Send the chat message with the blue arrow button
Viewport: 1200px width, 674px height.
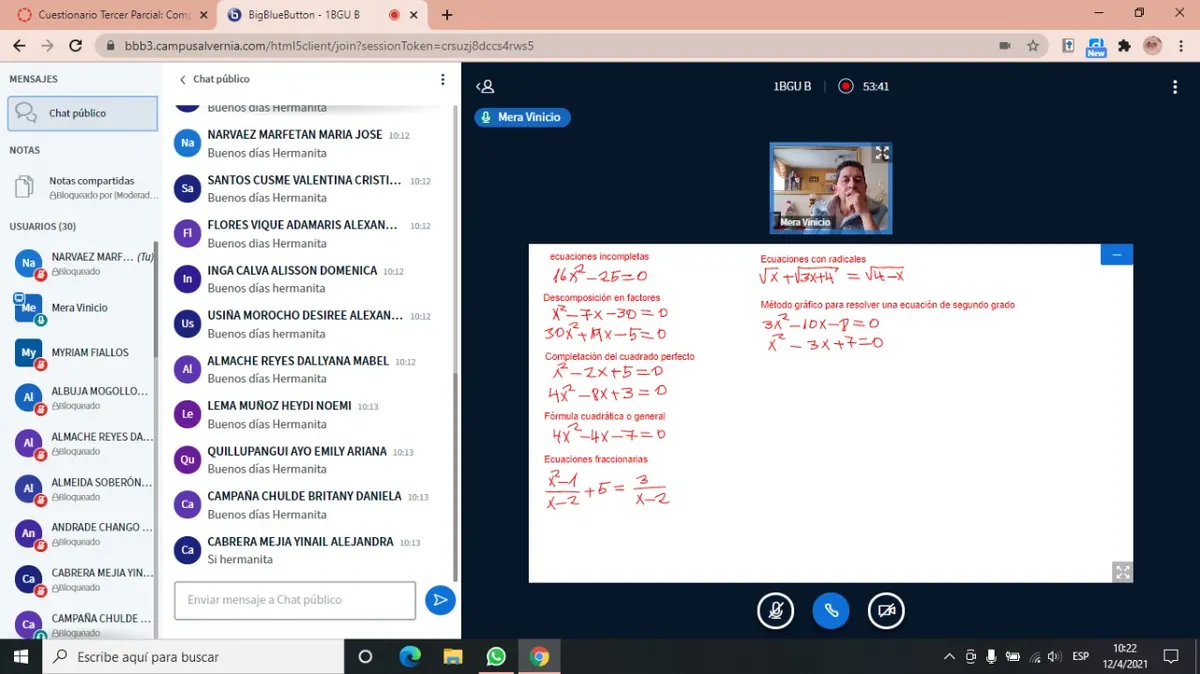click(x=440, y=600)
